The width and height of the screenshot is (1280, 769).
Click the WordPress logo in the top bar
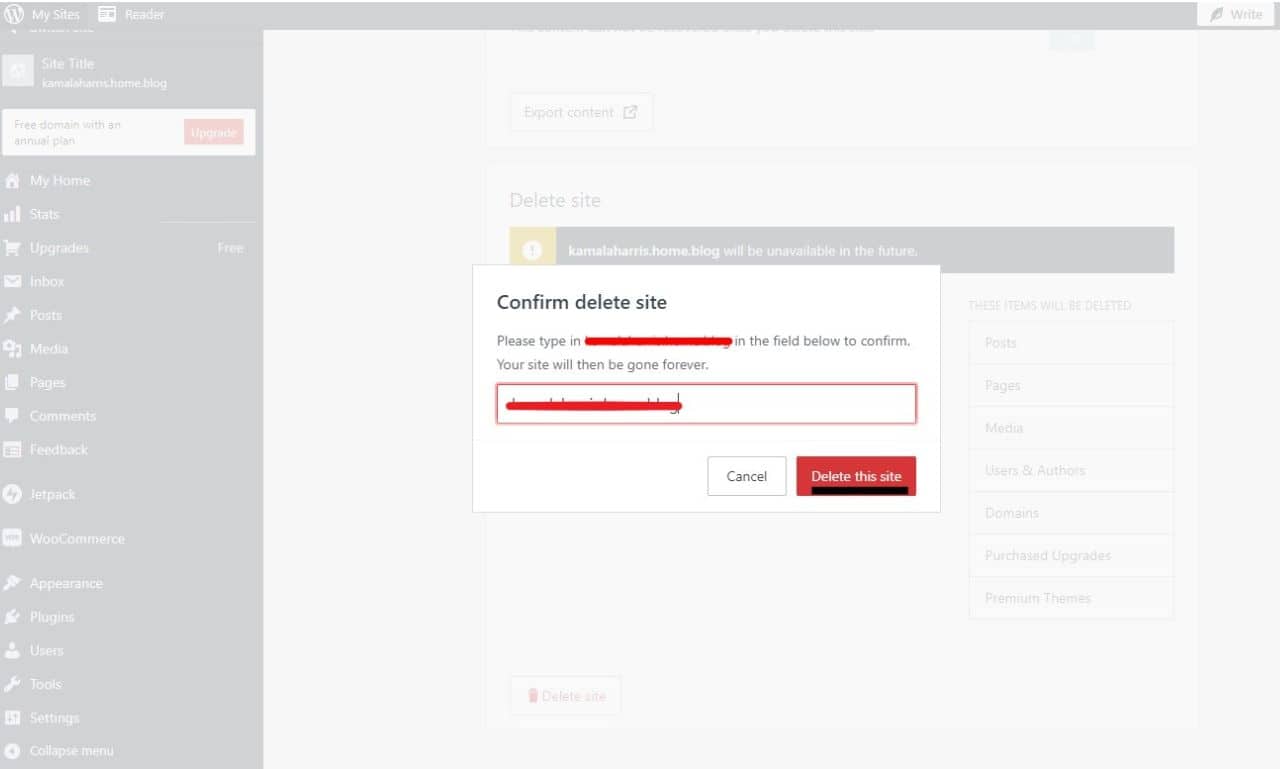click(x=15, y=13)
